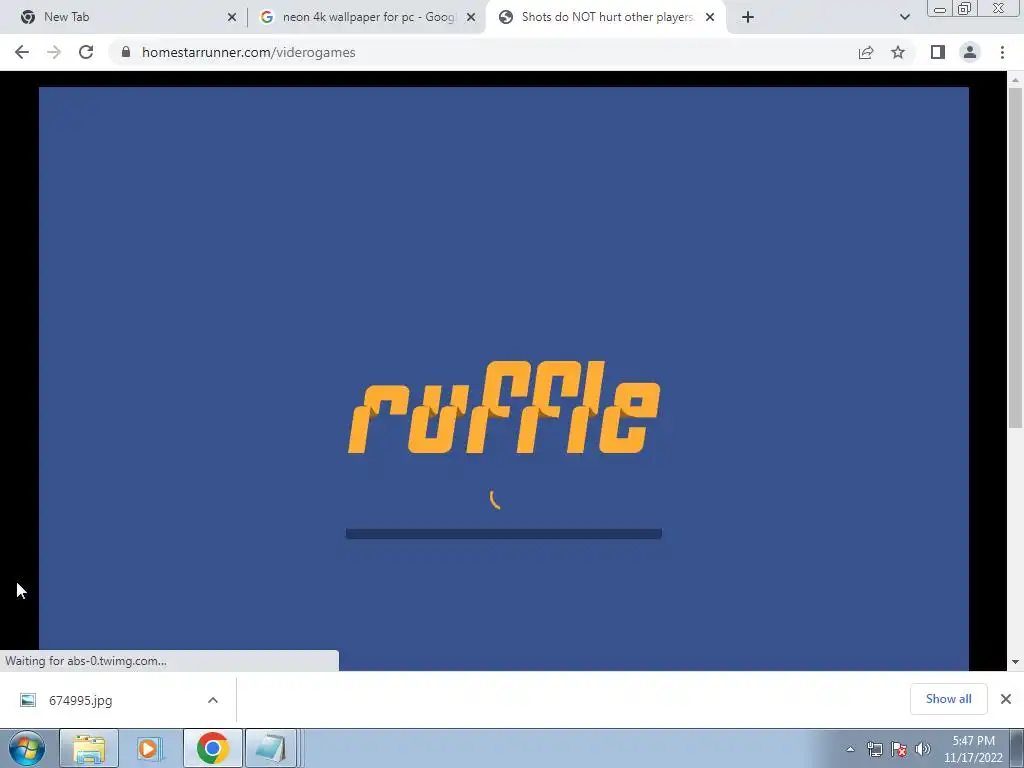Open the Action Center flag icon
Screen dimensions: 1024x768
coord(899,749)
